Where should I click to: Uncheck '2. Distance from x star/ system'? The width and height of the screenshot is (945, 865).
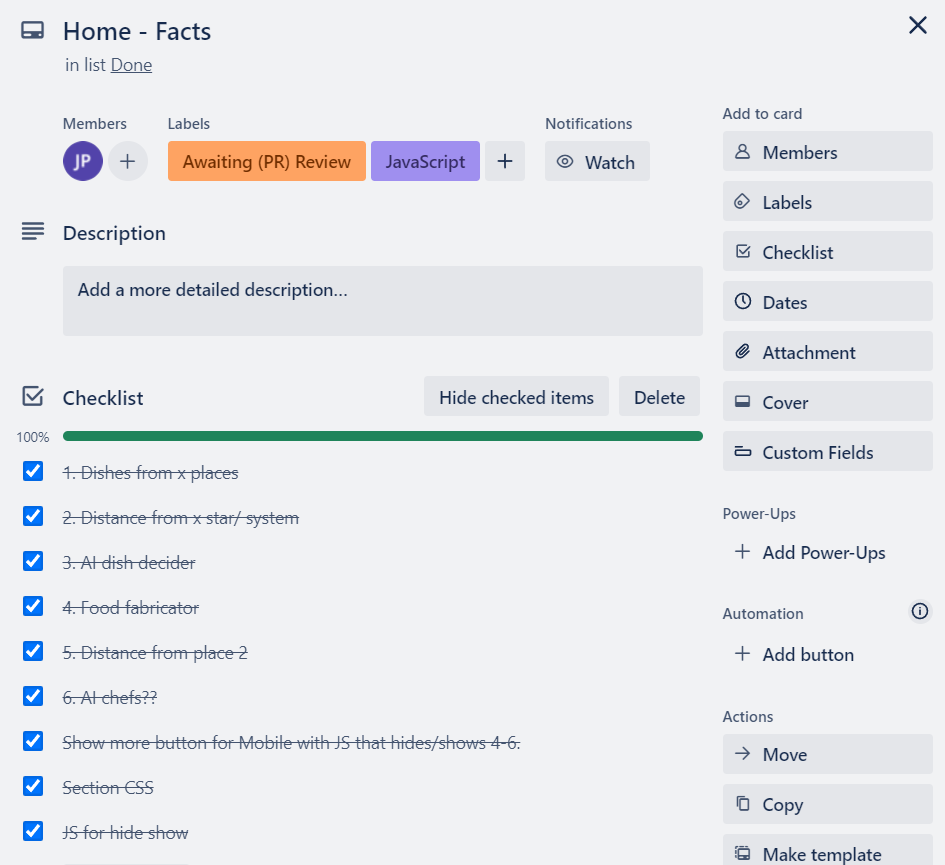click(x=33, y=517)
